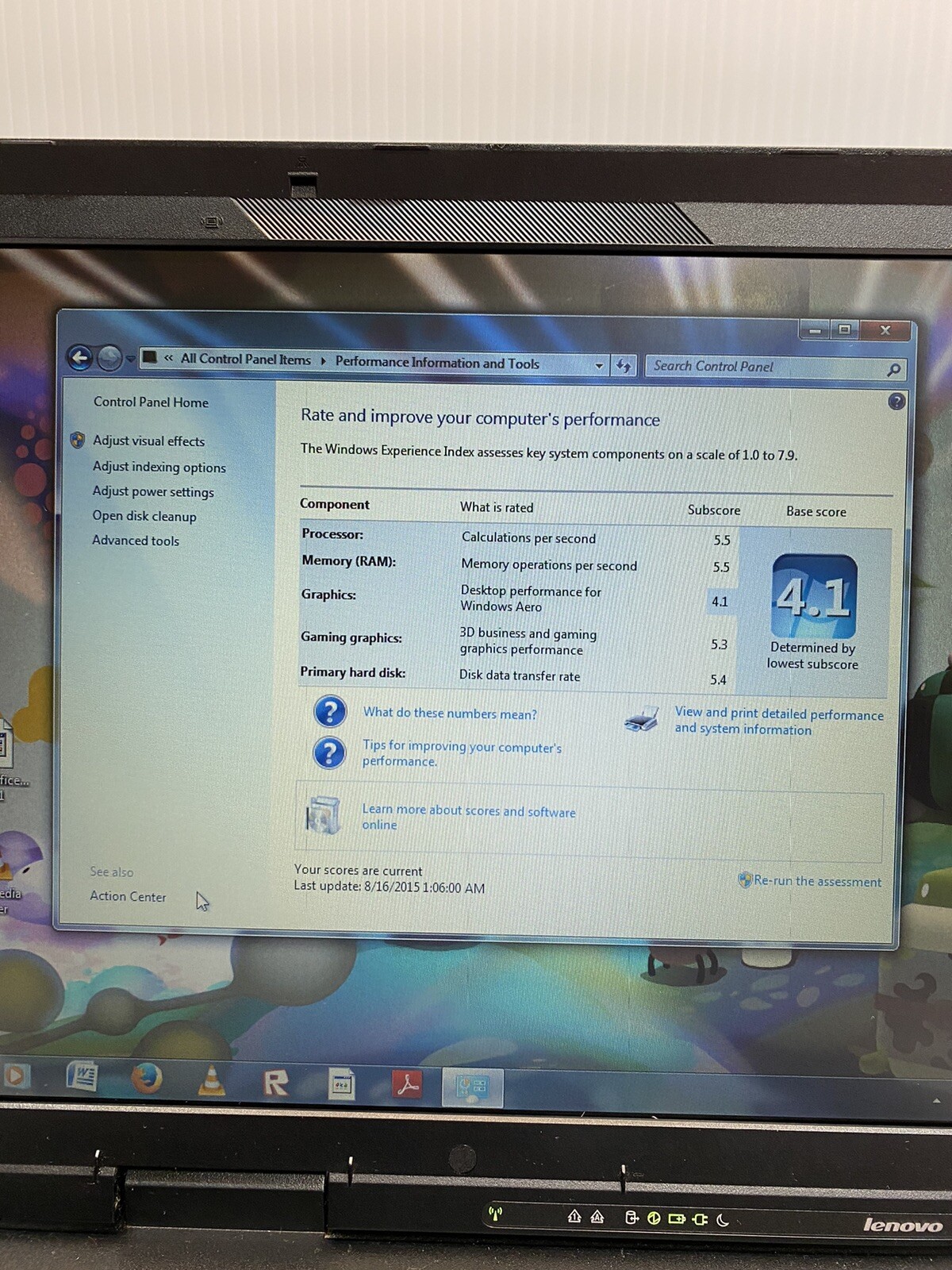Open the address bar history dropdown arrow
Image resolution: width=952 pixels, height=1270 pixels.
pos(599,366)
